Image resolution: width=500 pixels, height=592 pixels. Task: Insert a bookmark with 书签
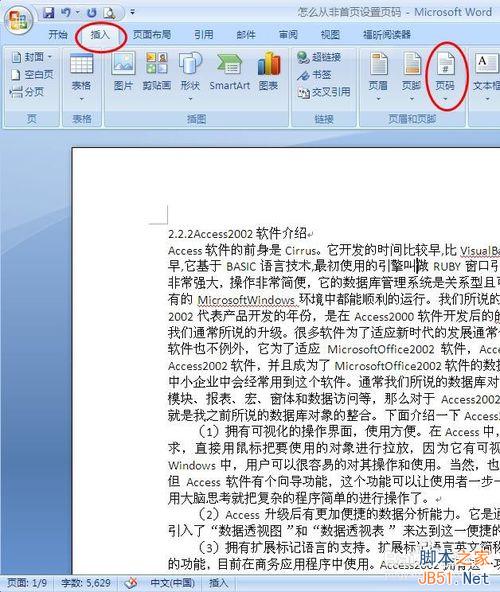[314, 75]
